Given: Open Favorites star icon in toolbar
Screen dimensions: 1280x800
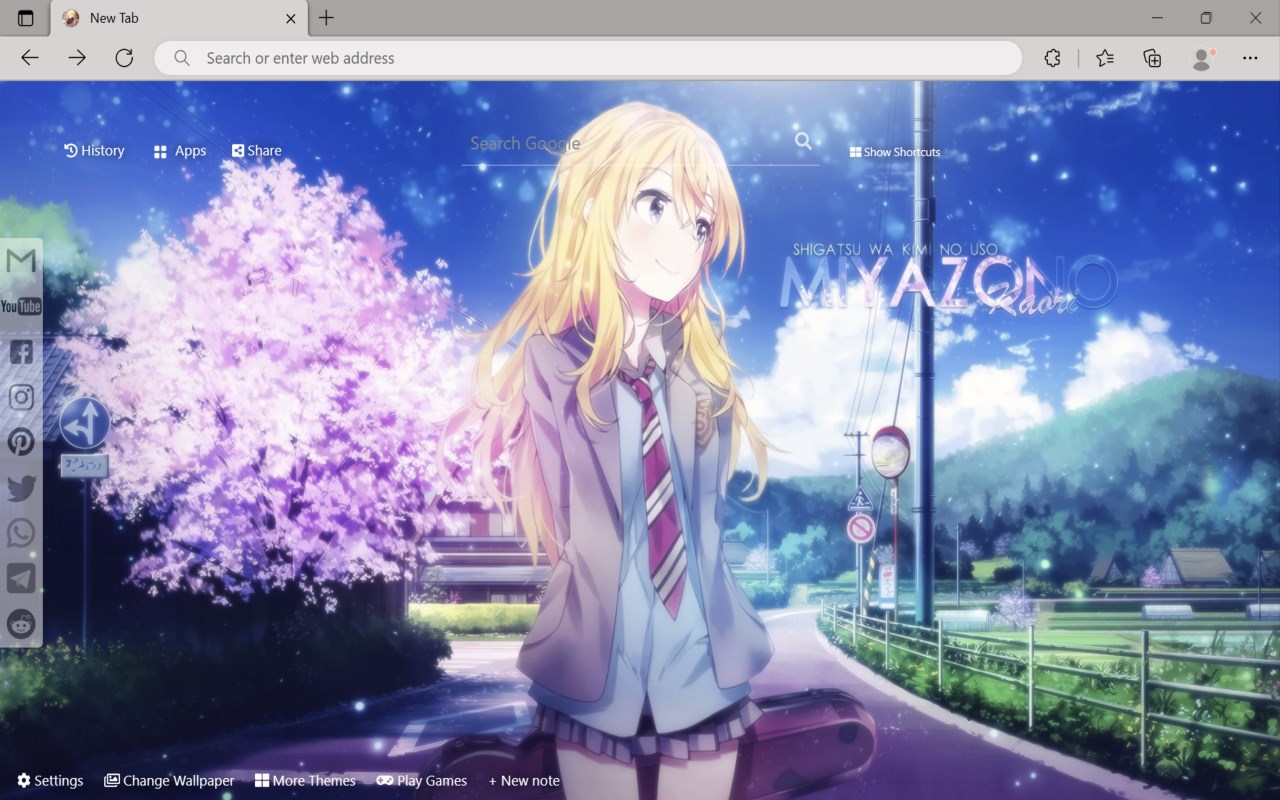Looking at the screenshot, I should tap(1105, 58).
